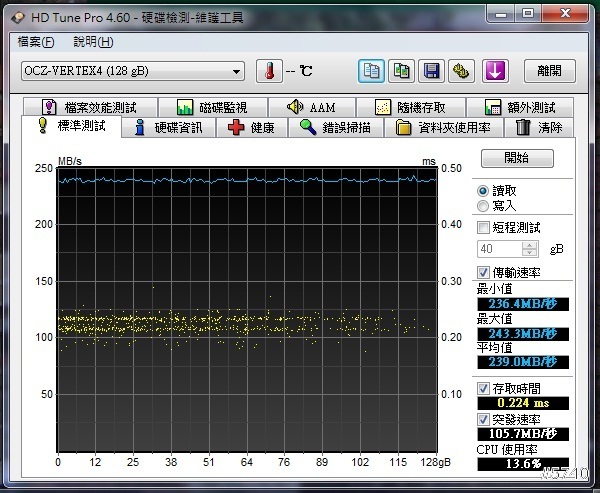Click the short stroke gB spinner arrows
Image resolution: width=600 pixels, height=493 pixels.
pyautogui.click(x=531, y=249)
